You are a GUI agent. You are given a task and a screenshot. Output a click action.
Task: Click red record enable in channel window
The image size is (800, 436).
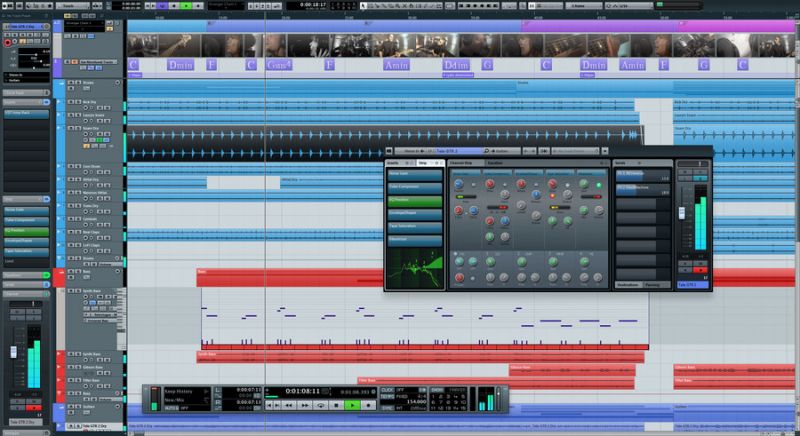[x=700, y=270]
